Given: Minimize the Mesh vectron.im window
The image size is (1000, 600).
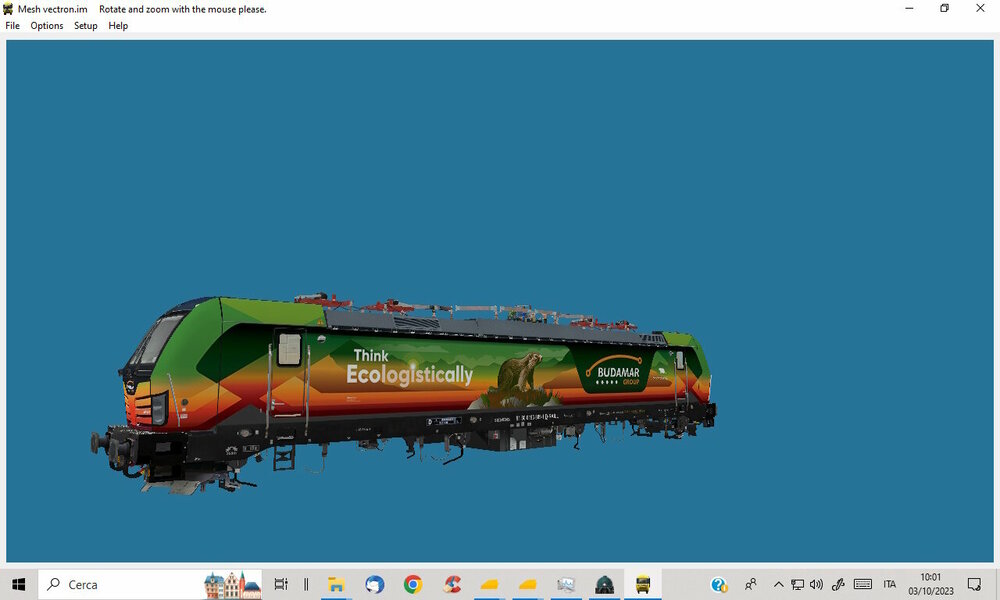Looking at the screenshot, I should pyautogui.click(x=909, y=8).
